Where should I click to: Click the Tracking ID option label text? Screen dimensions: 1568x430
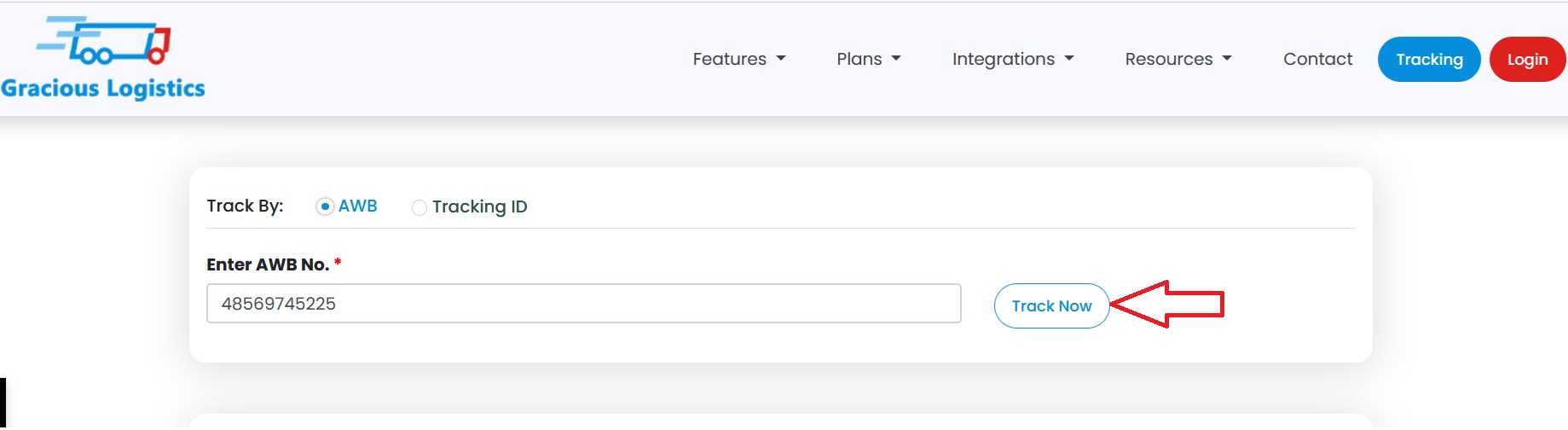pyautogui.click(x=479, y=206)
